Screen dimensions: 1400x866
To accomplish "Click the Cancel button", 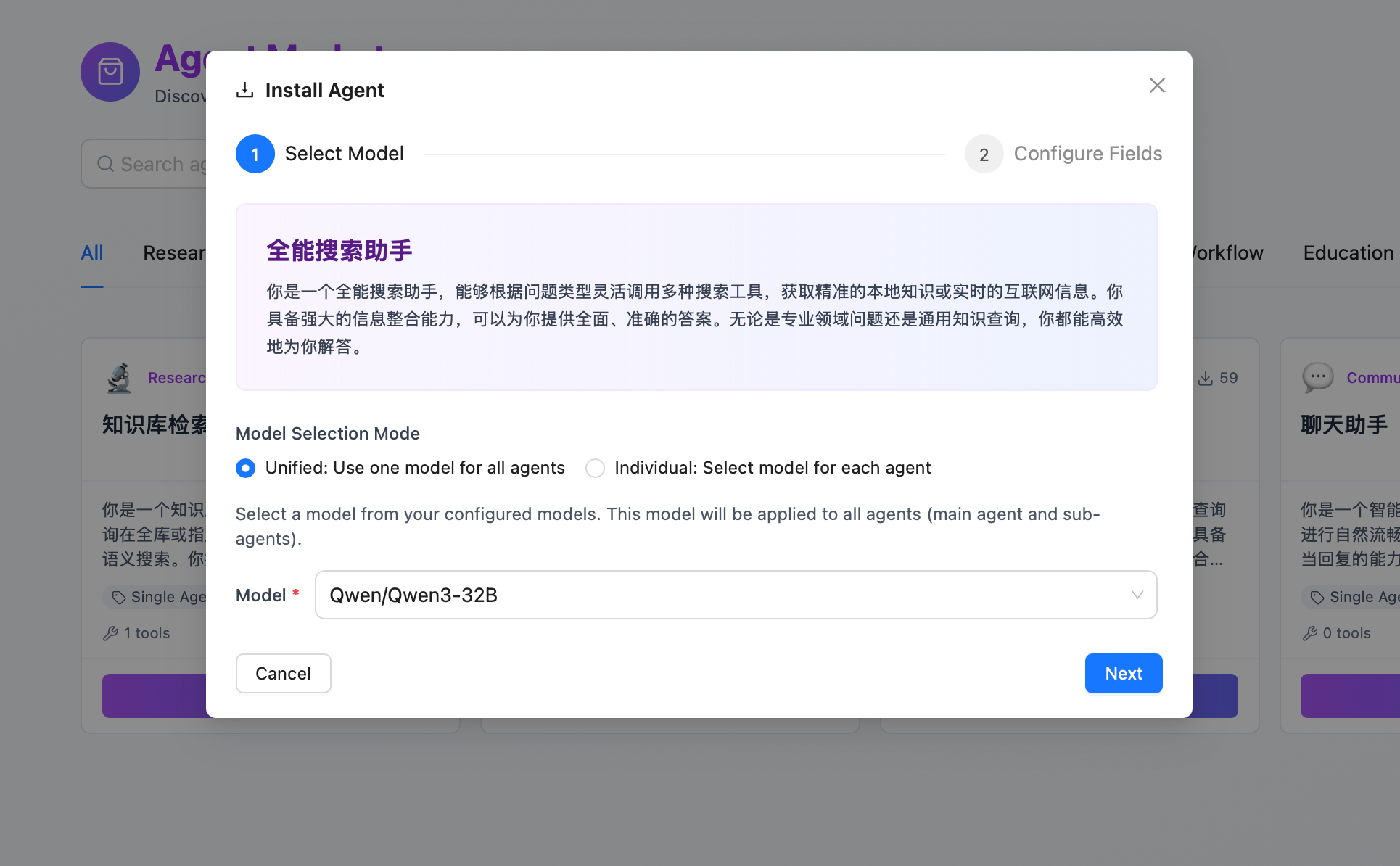I will (x=283, y=673).
